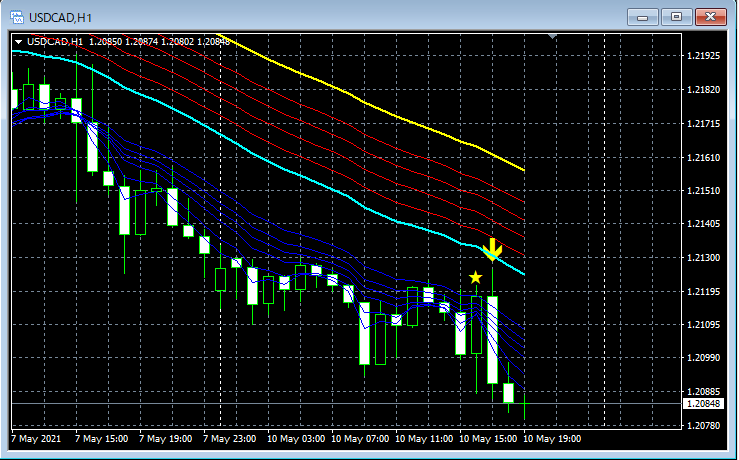Click the time scale label 10 May 15:00
This screenshot has width=739, height=460.
click(488, 439)
